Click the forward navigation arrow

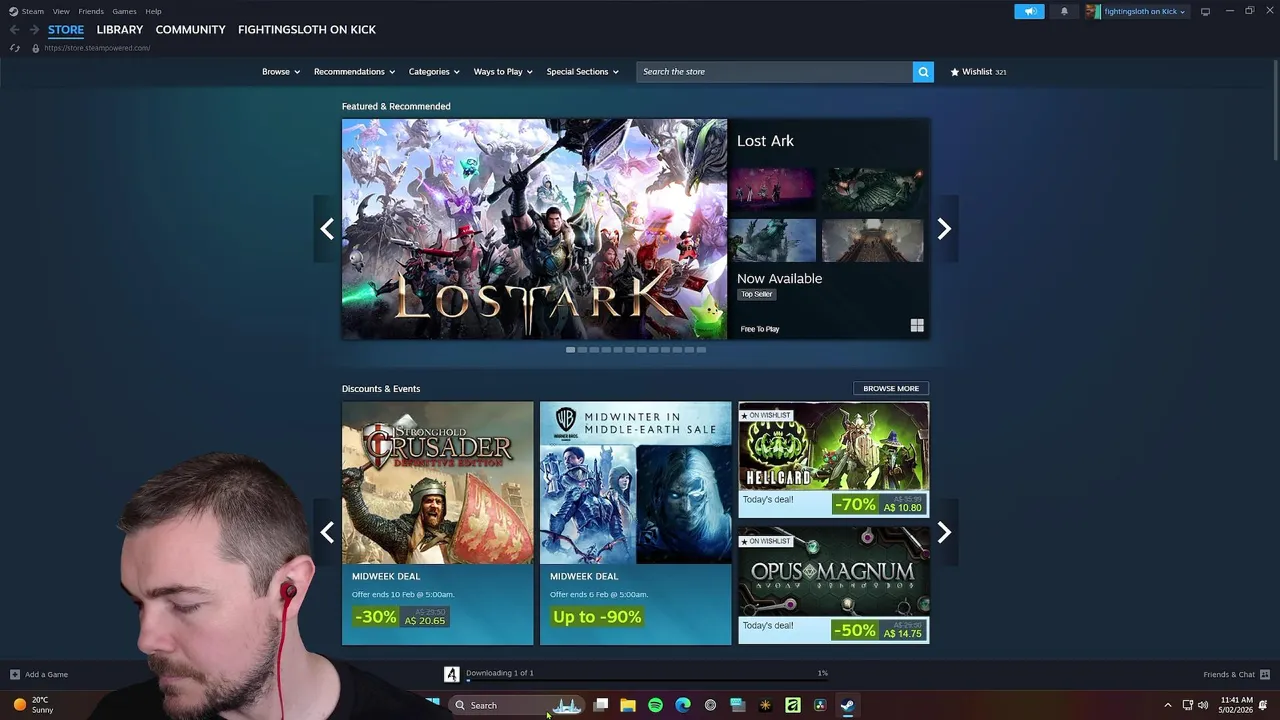pos(34,30)
